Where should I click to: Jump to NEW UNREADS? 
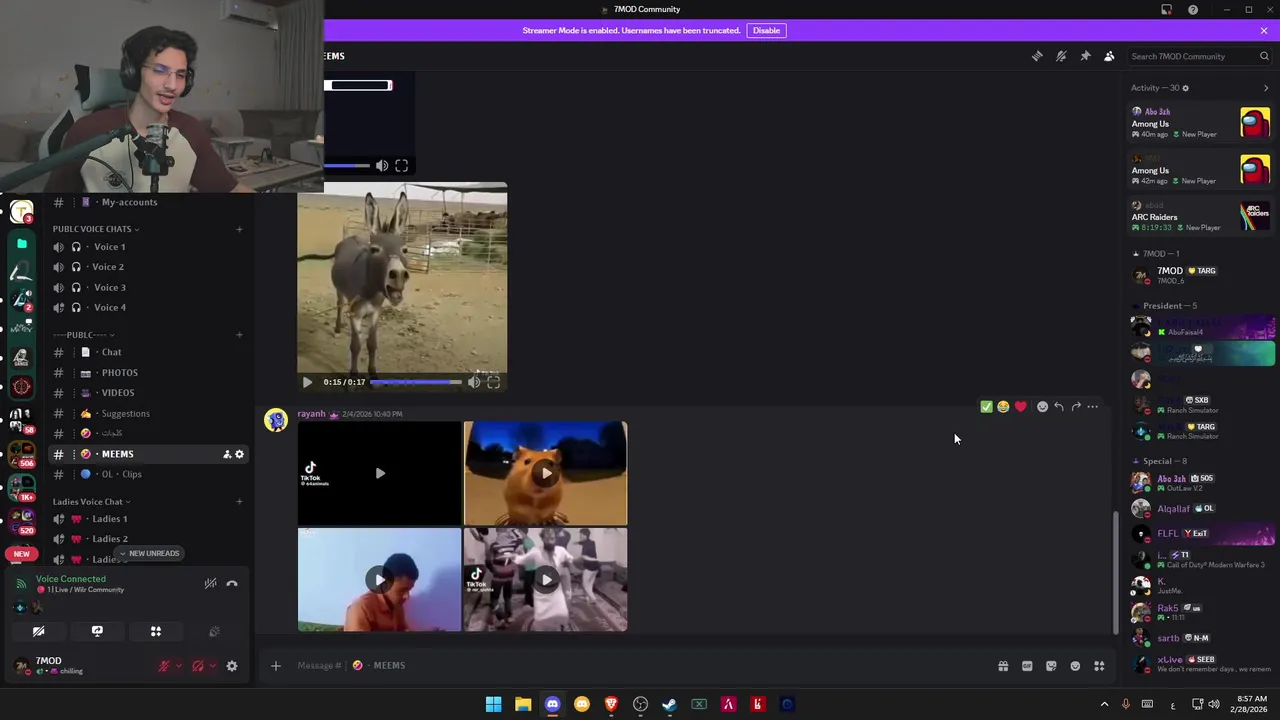coord(148,553)
